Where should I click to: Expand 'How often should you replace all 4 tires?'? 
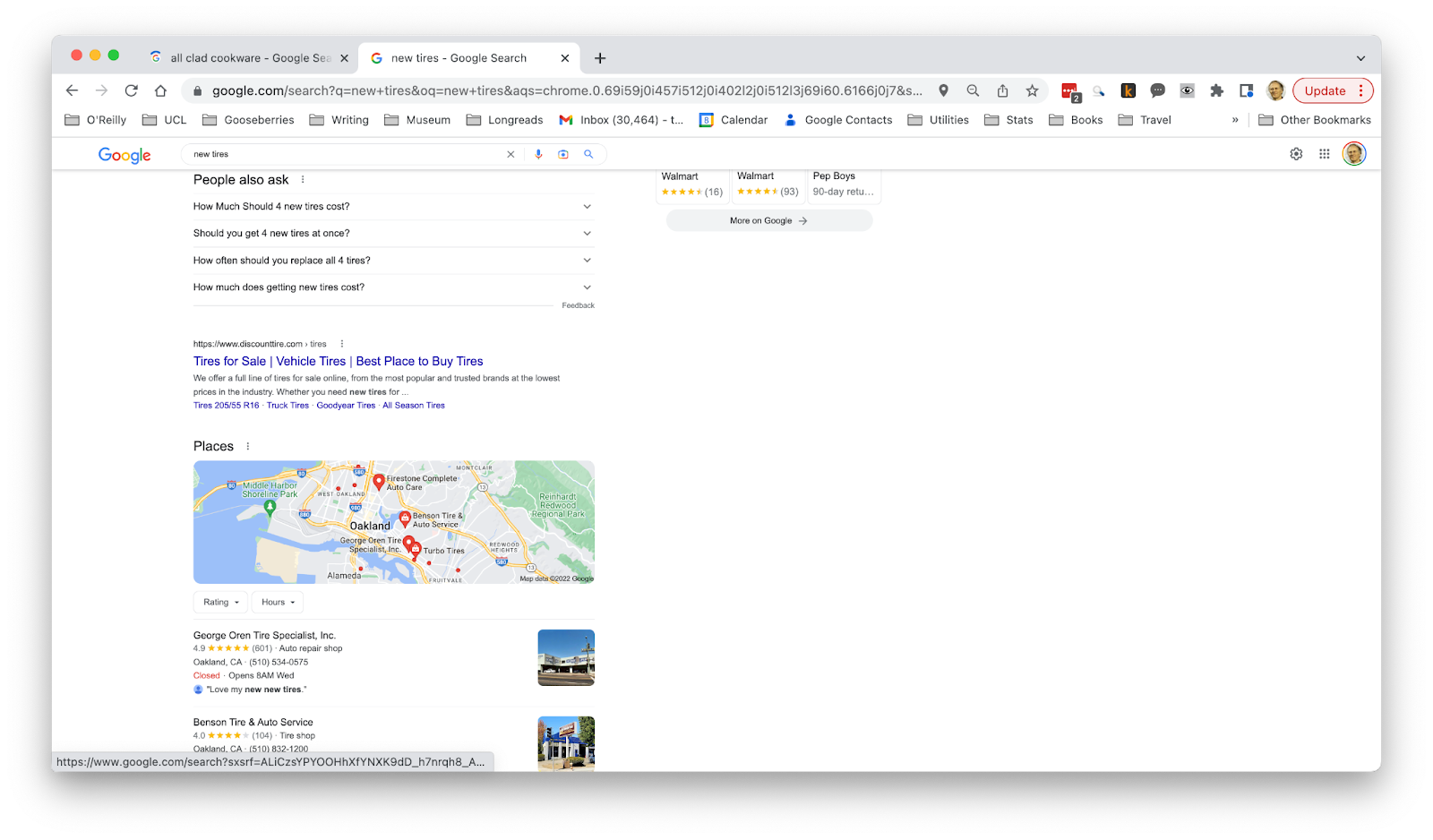click(x=393, y=261)
